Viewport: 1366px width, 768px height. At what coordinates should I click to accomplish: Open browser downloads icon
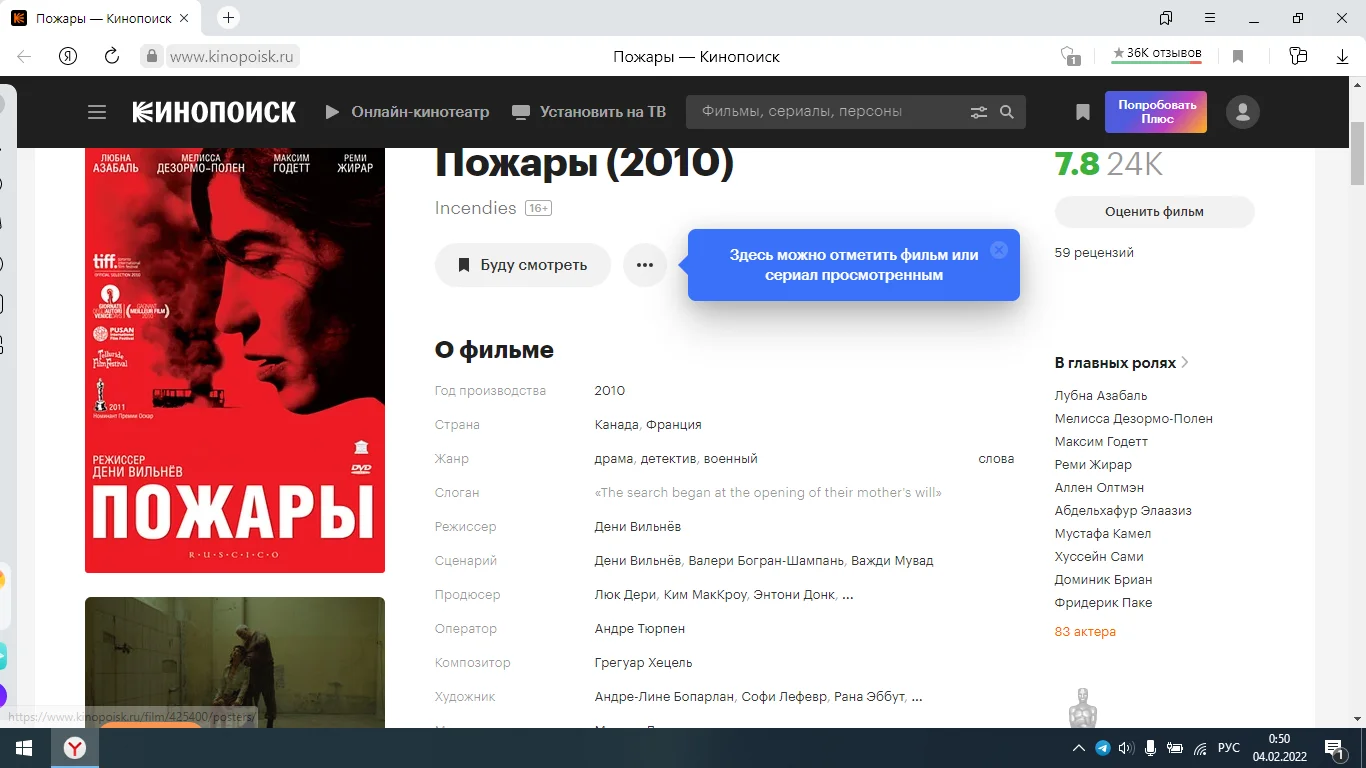(x=1342, y=57)
